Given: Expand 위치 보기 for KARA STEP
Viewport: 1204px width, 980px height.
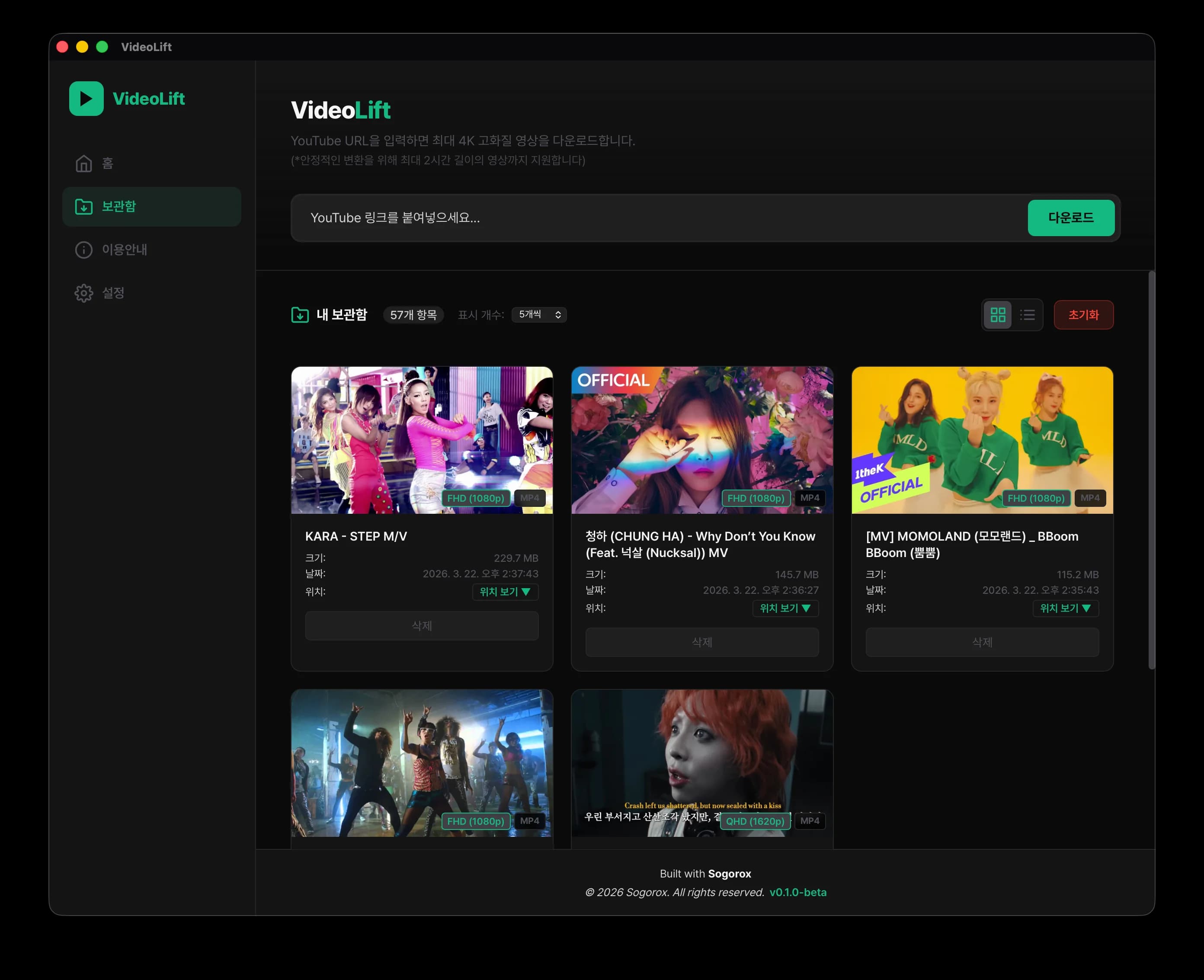Looking at the screenshot, I should (x=505, y=592).
